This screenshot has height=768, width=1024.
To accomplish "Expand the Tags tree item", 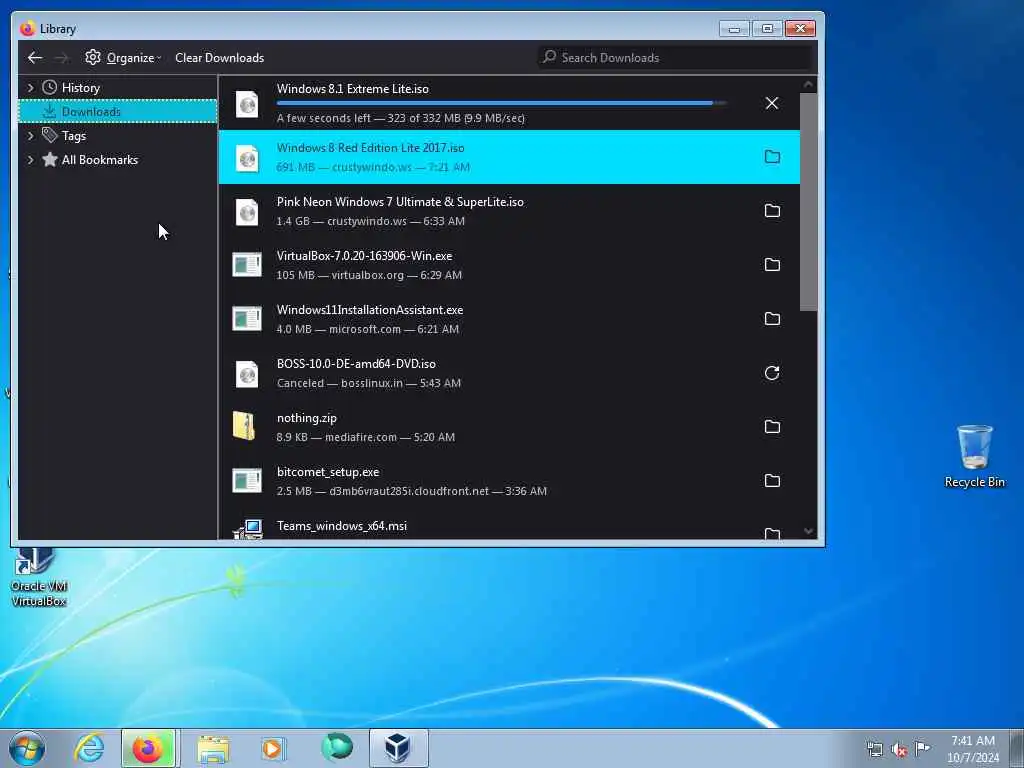I will pos(30,135).
